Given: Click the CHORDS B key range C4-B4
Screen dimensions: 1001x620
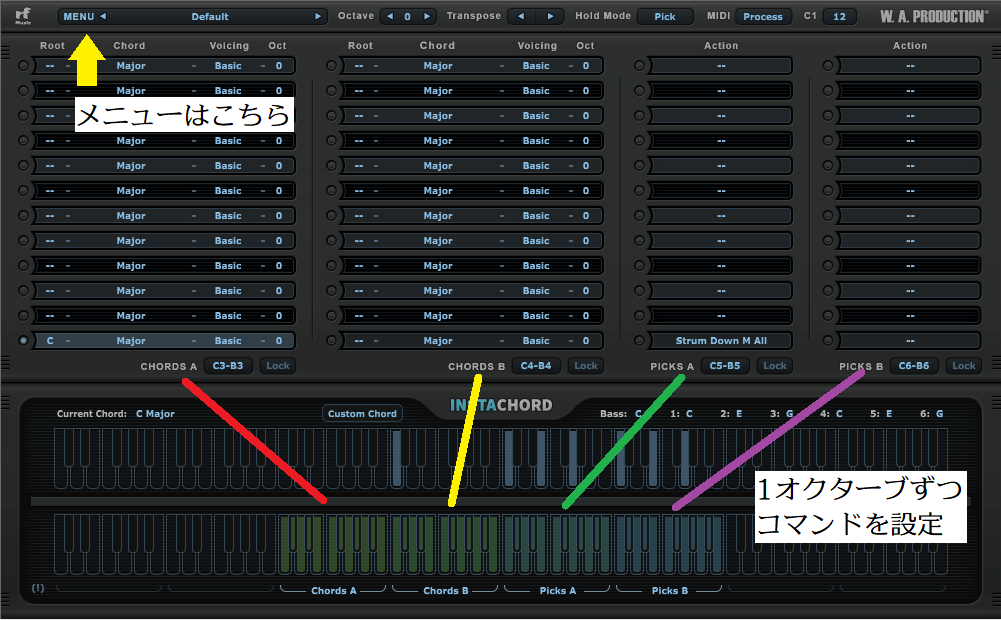Looking at the screenshot, I should click(x=536, y=366).
